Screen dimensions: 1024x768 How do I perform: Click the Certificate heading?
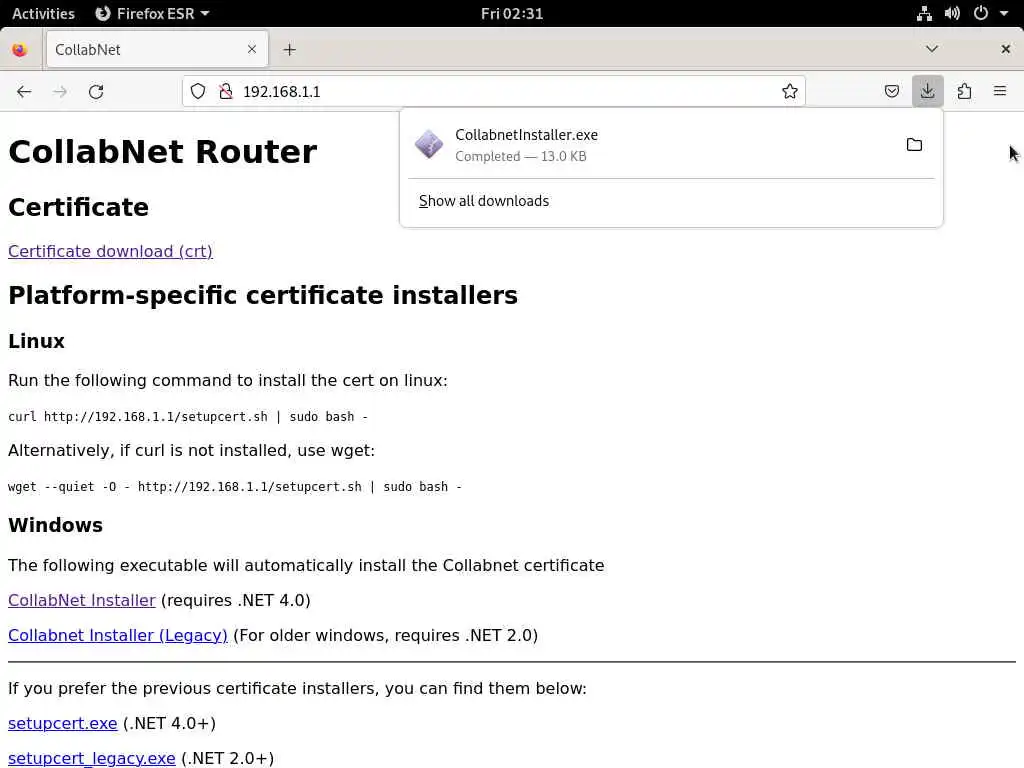click(78, 207)
